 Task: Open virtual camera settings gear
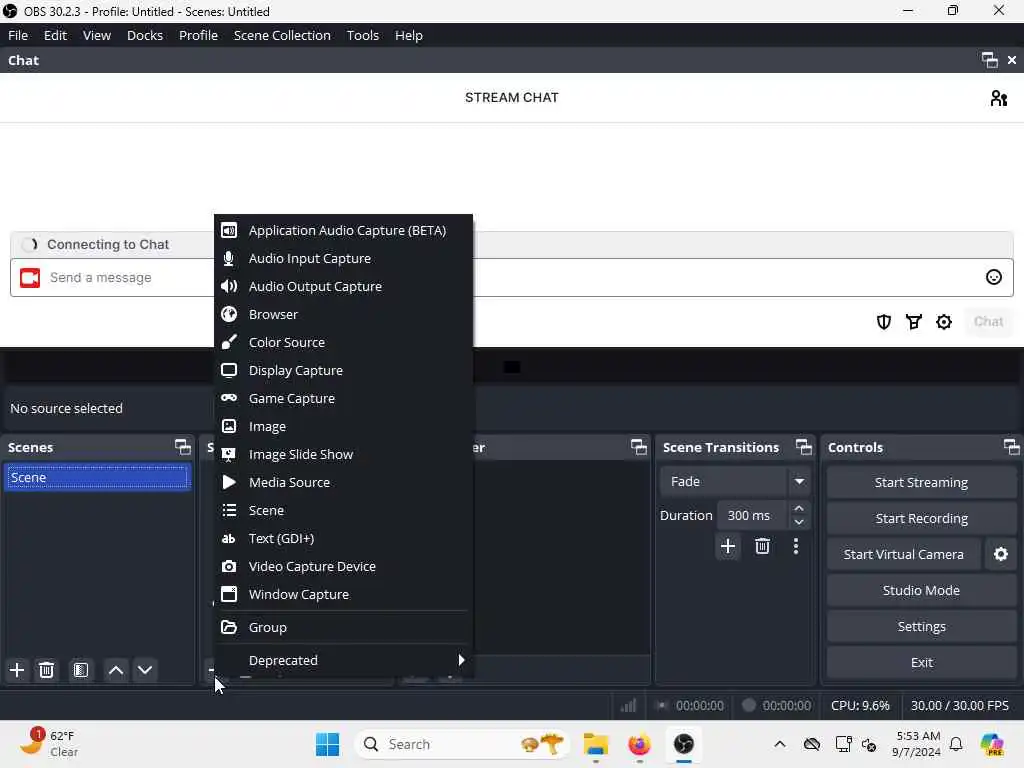click(1000, 554)
